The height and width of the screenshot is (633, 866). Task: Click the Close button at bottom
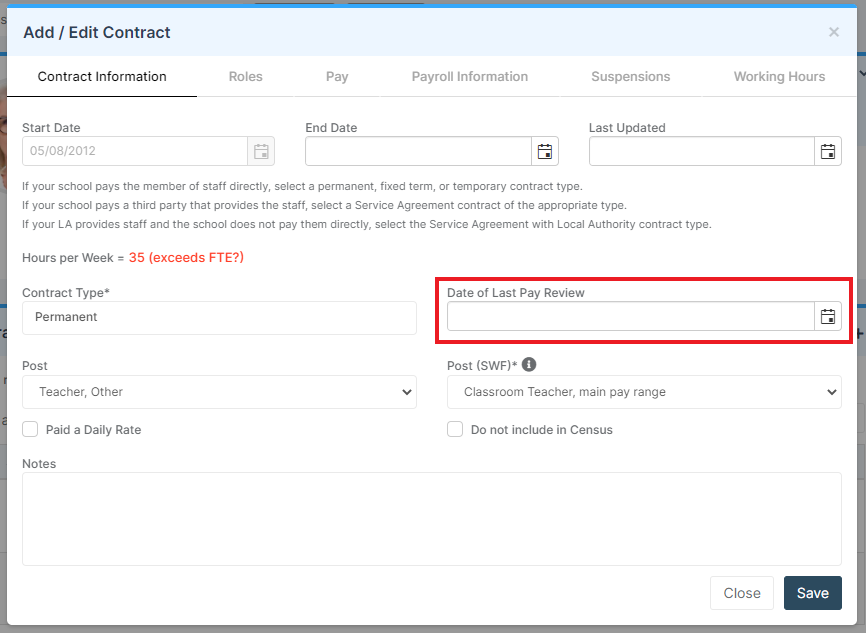point(742,593)
